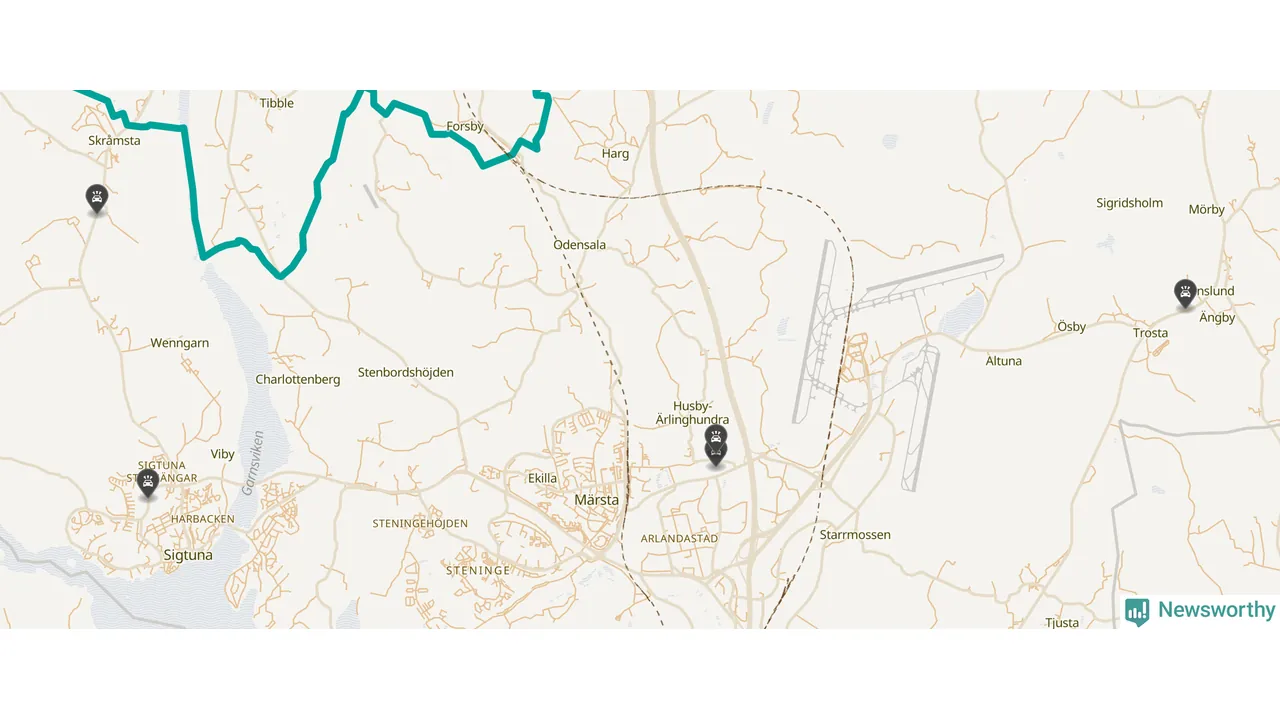
Task: Select the Forsby place label
Action: click(x=465, y=127)
